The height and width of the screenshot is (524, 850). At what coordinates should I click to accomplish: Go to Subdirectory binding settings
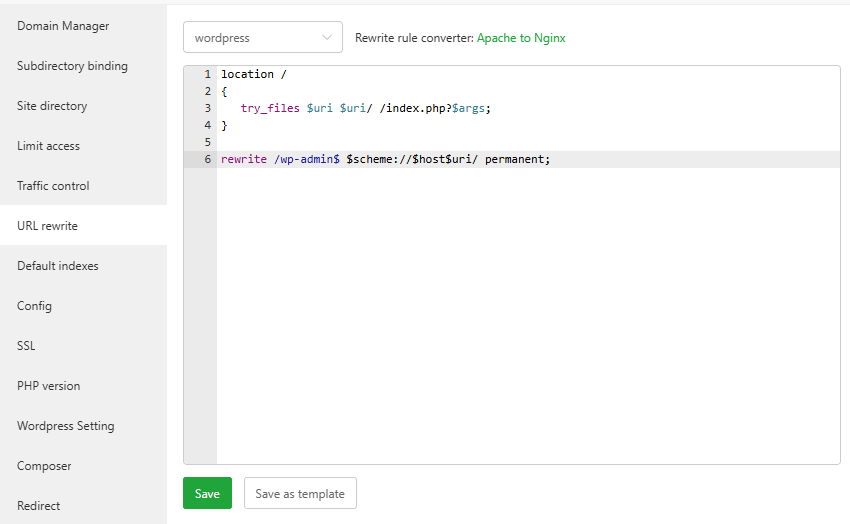point(72,66)
